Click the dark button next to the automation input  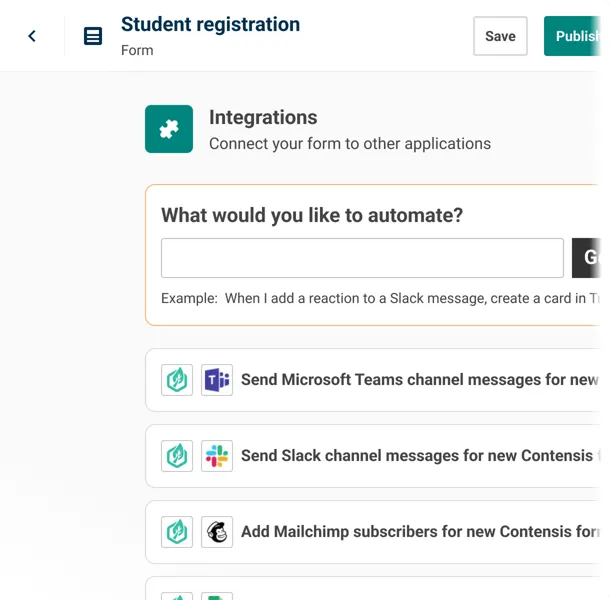coord(590,258)
